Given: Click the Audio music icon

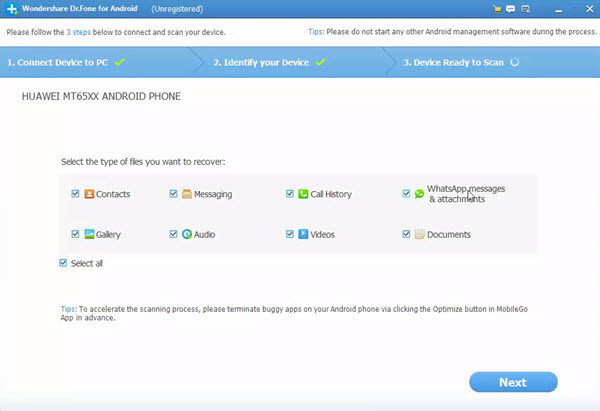Looking at the screenshot, I should (x=187, y=234).
